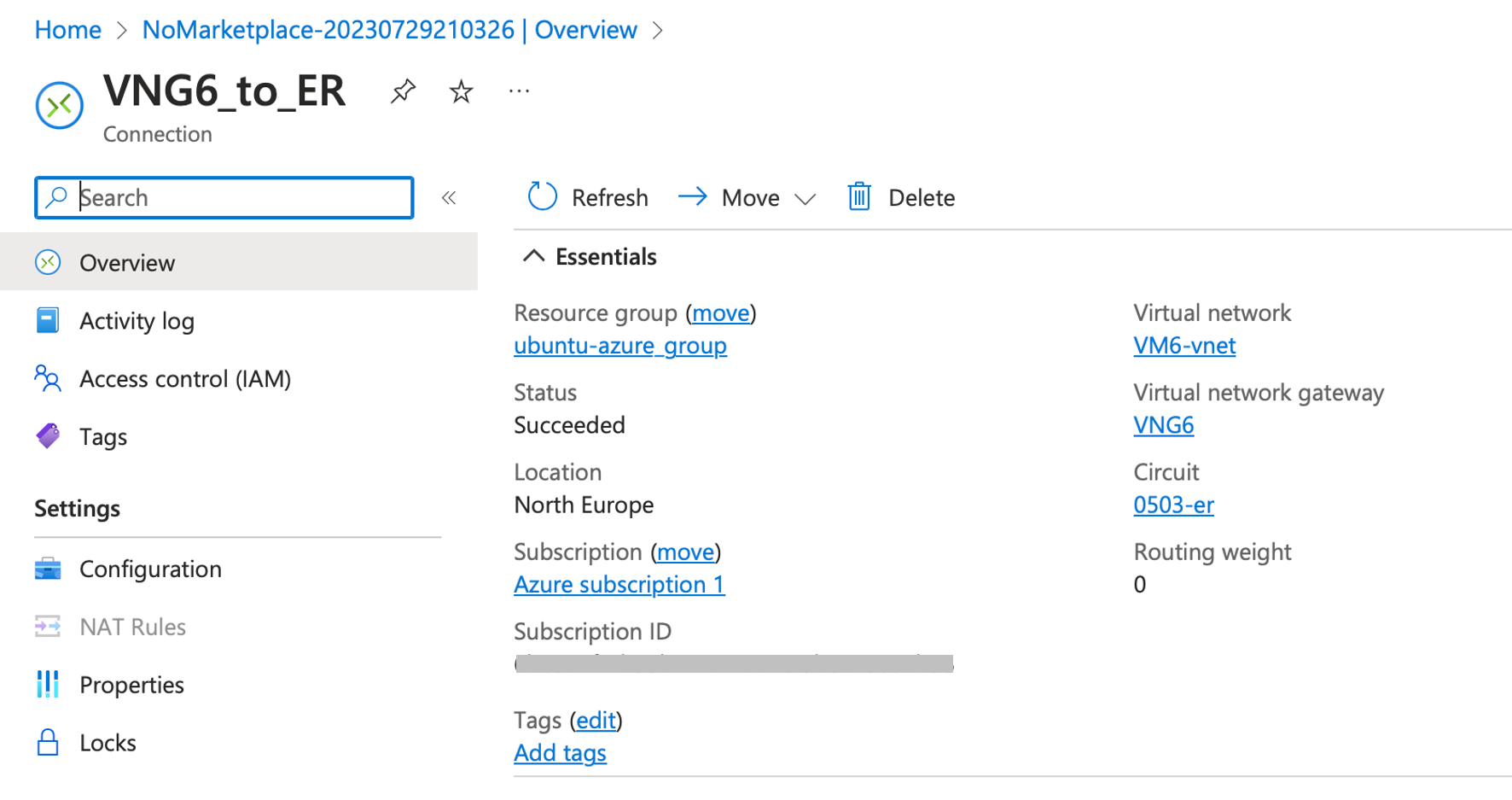1512x800 pixels.
Task: Click the Routing weight value 0
Action: 1139,585
